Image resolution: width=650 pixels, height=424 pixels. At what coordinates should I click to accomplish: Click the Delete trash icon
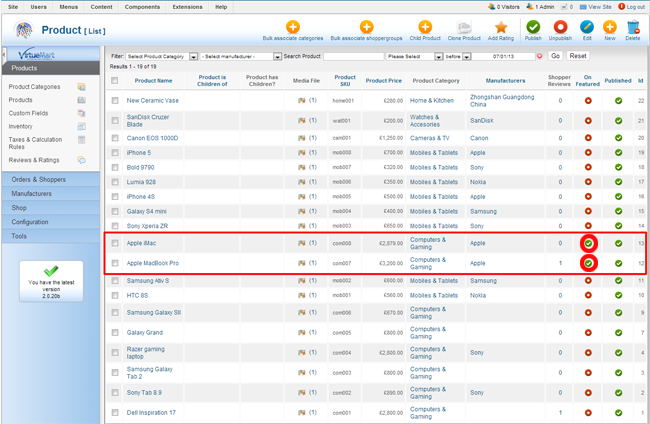[632, 26]
